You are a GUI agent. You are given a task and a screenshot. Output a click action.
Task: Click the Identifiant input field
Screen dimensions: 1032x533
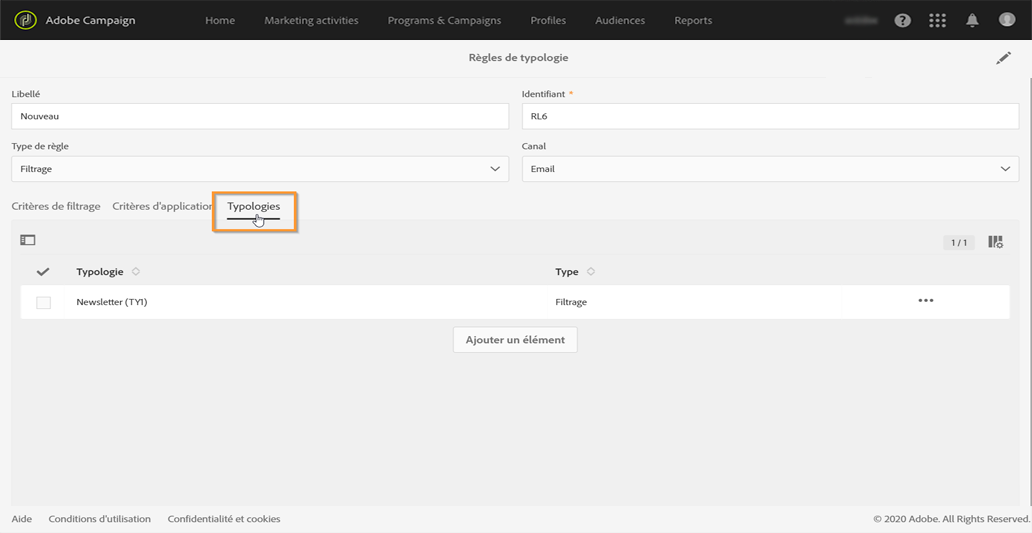coord(771,116)
